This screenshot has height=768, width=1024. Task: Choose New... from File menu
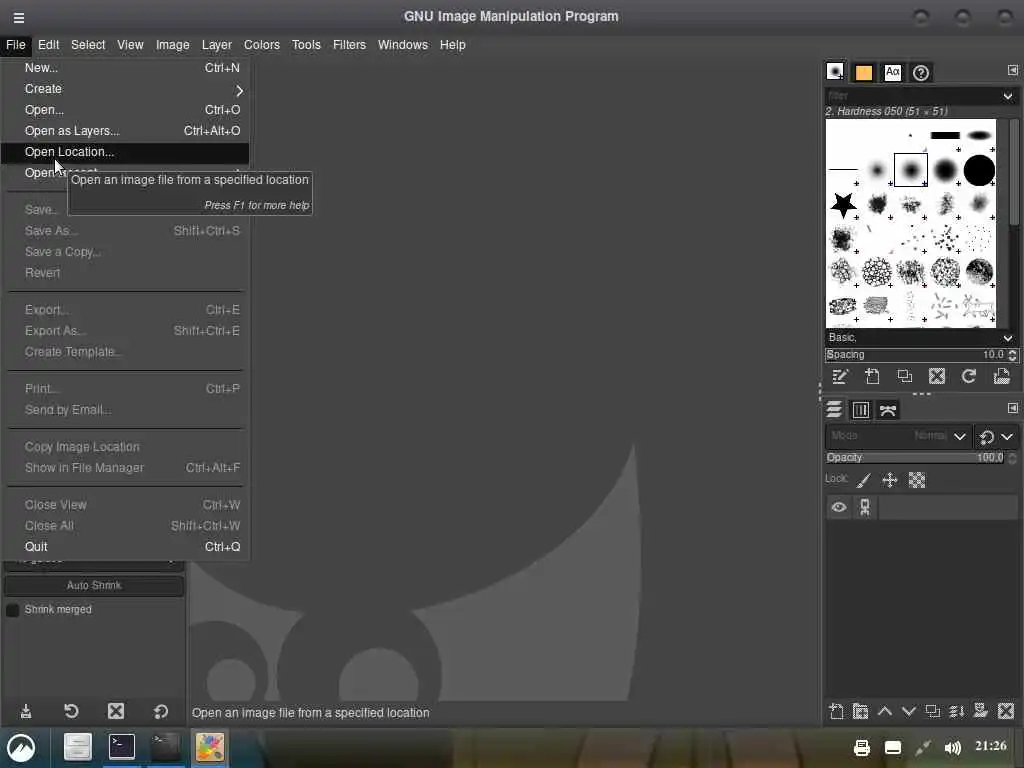tap(125, 68)
